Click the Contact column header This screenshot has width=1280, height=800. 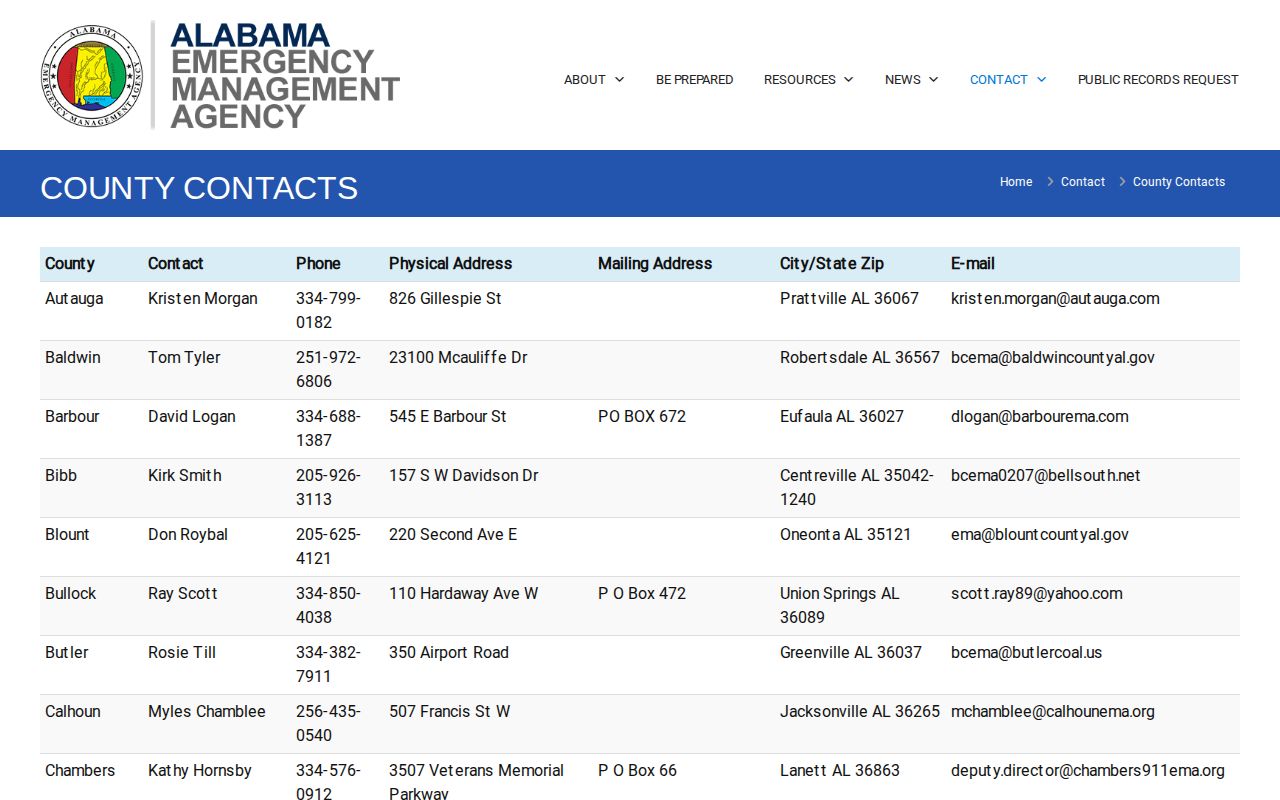175,264
